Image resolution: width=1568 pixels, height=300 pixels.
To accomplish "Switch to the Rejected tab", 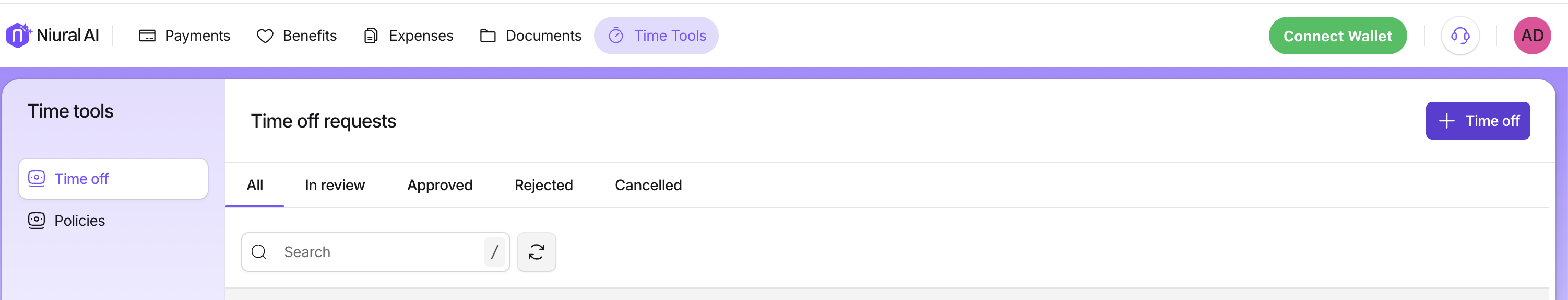I will click(x=543, y=186).
